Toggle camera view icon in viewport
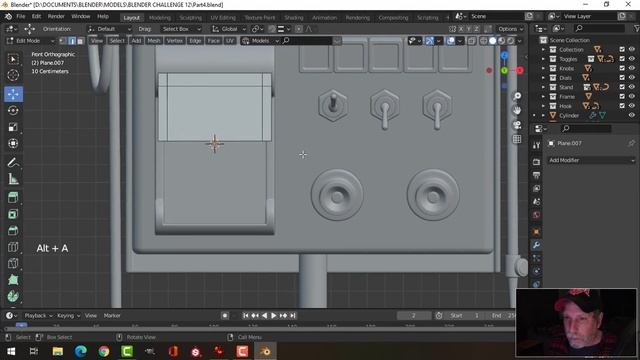Screen dimensions: 640x360 click(517, 125)
